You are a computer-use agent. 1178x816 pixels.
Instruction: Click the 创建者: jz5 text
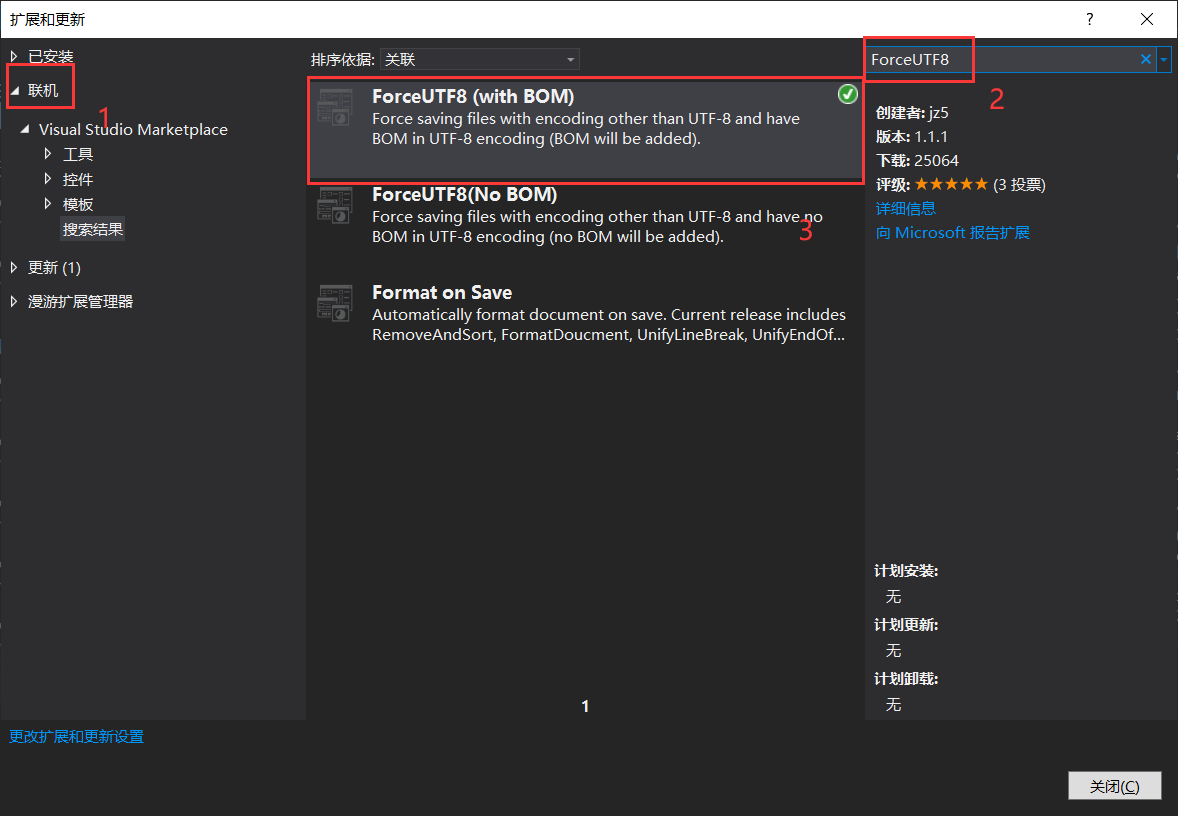point(912,113)
